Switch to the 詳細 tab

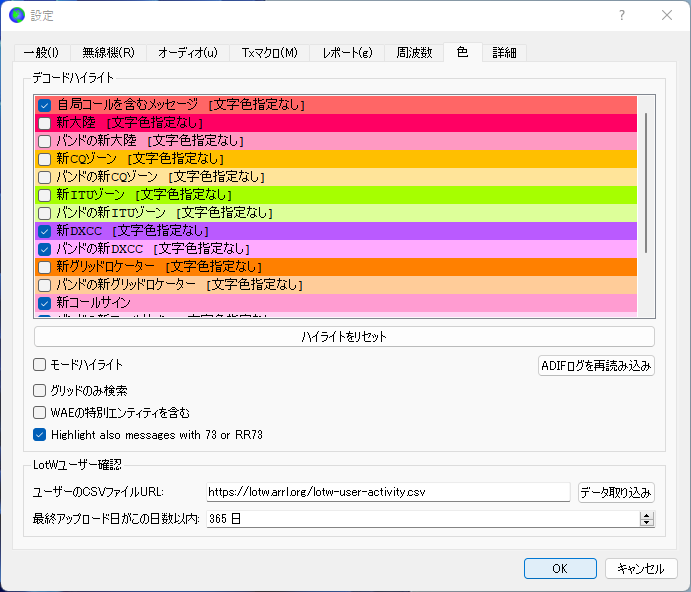(x=504, y=52)
